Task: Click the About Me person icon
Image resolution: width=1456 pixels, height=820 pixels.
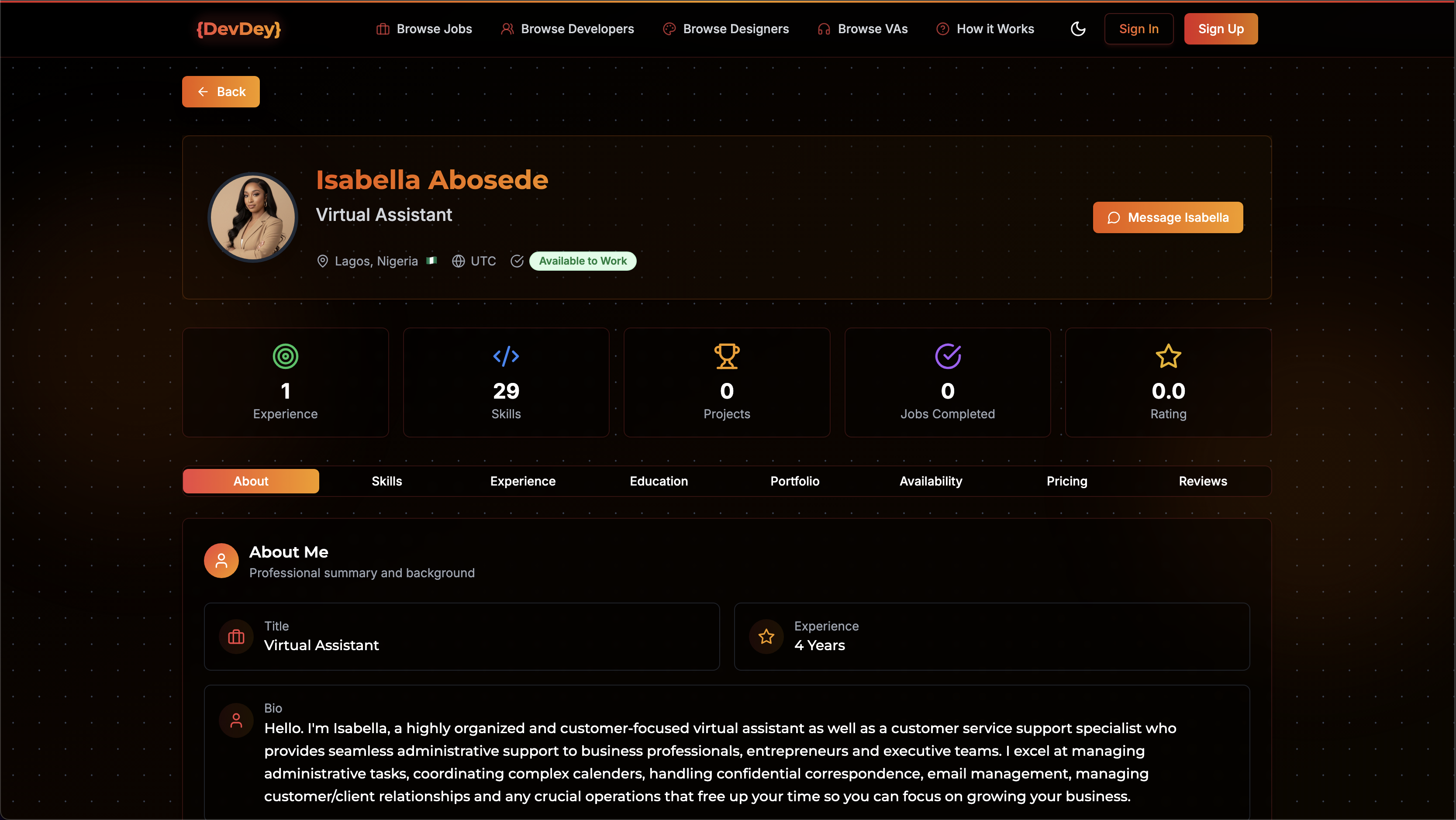Action: coord(221,561)
